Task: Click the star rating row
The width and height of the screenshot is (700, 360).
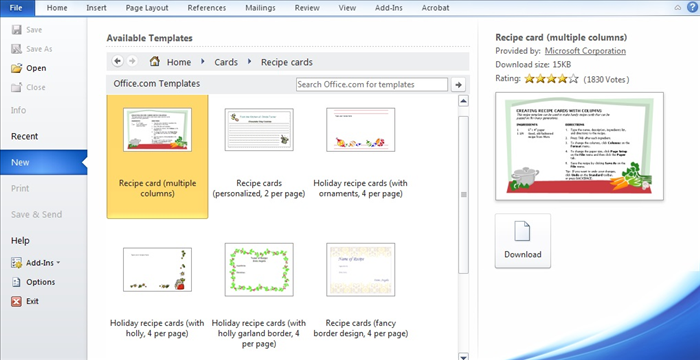Action: pos(551,79)
